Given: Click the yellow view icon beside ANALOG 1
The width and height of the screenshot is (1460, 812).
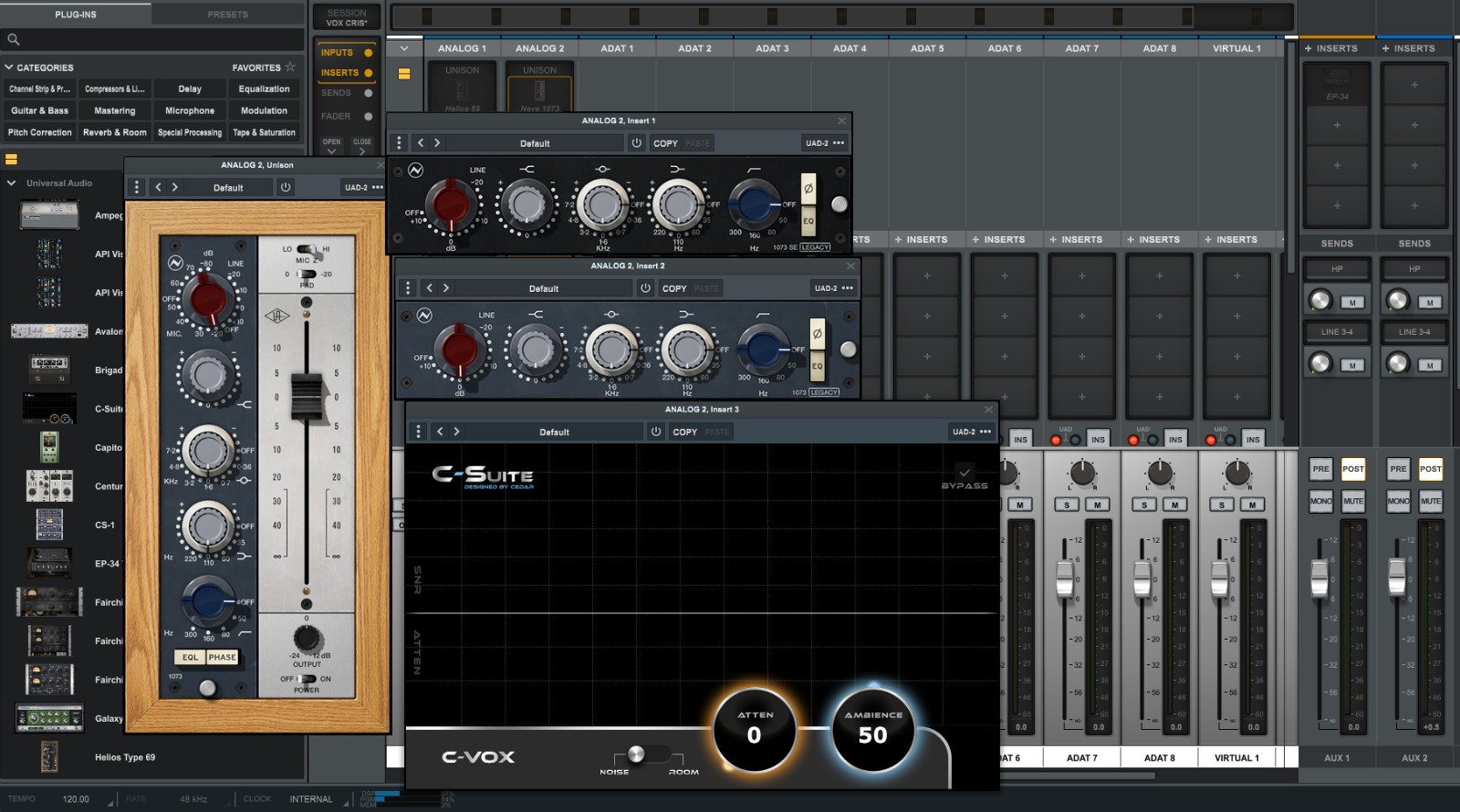Looking at the screenshot, I should [x=404, y=74].
